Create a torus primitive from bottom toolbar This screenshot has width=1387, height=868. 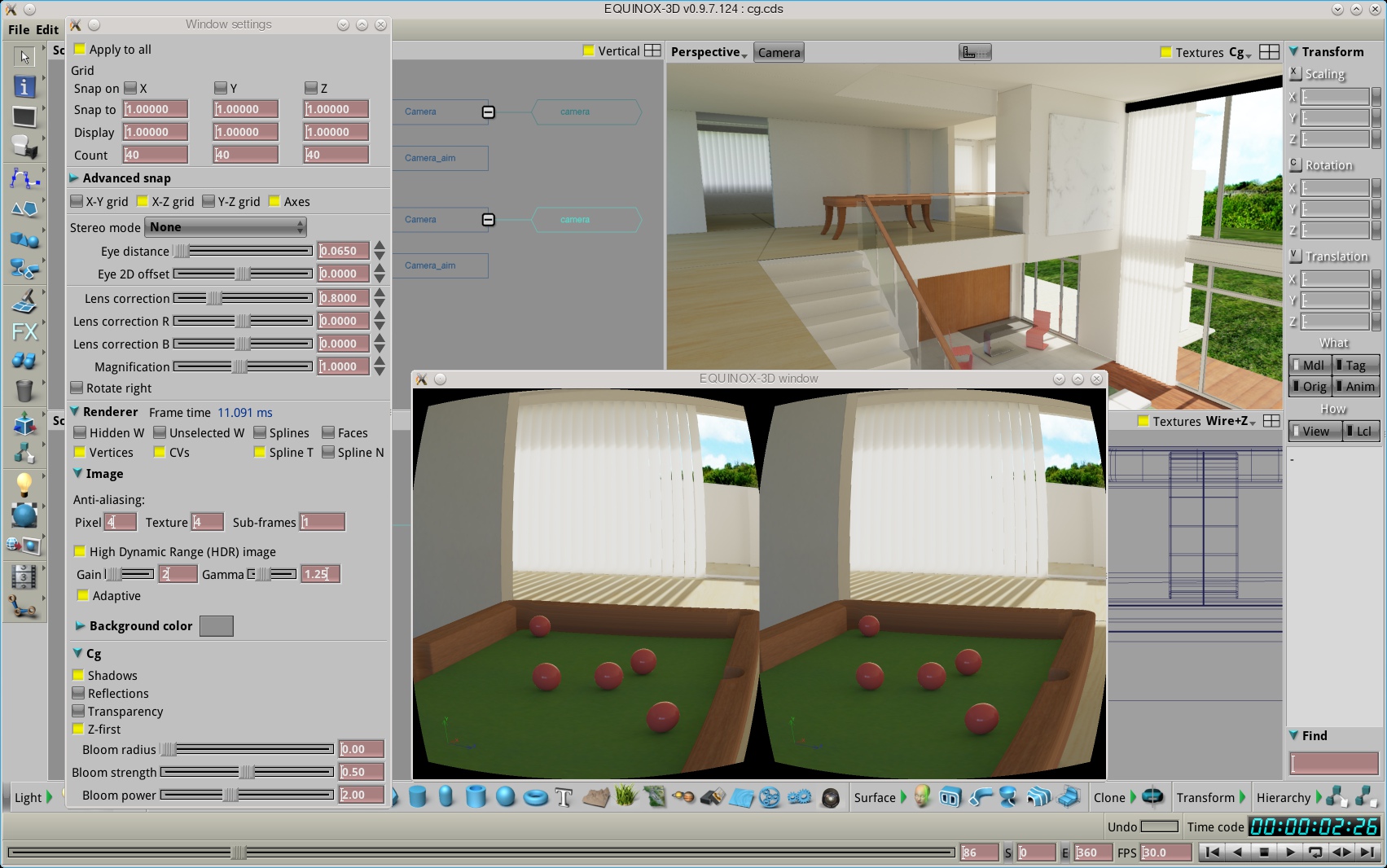[535, 797]
